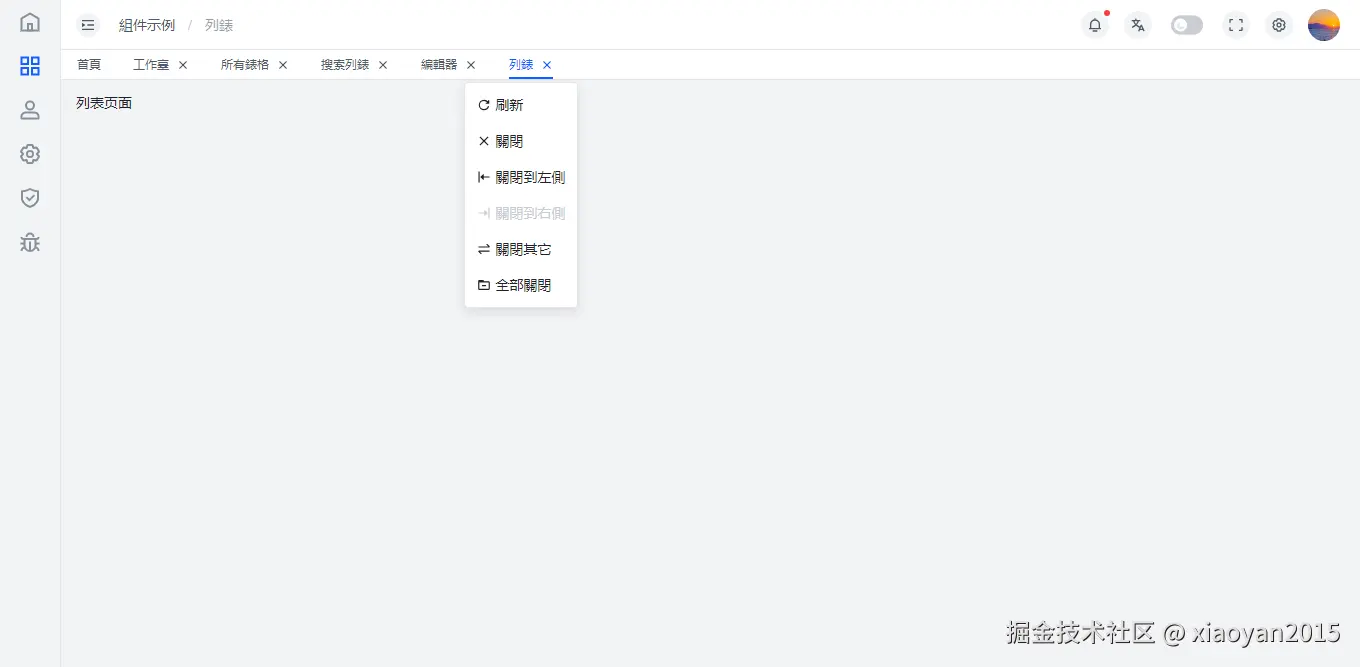The height and width of the screenshot is (667, 1360).
Task: Open the shield check icon in sidebar
Action: pyautogui.click(x=30, y=198)
